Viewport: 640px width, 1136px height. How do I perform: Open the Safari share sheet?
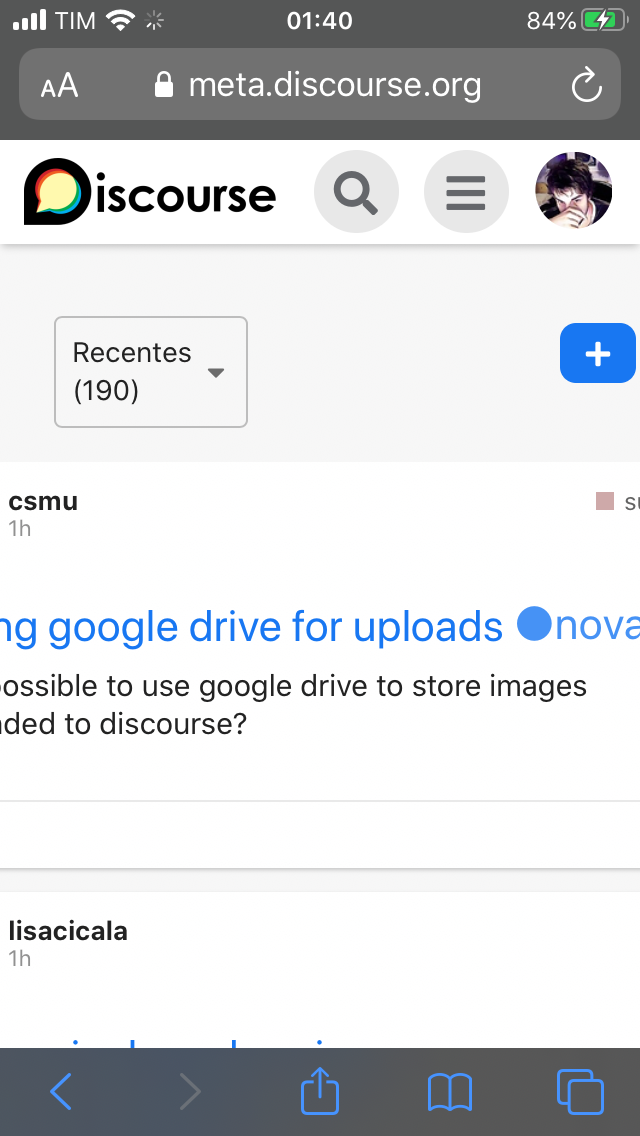pos(320,1092)
